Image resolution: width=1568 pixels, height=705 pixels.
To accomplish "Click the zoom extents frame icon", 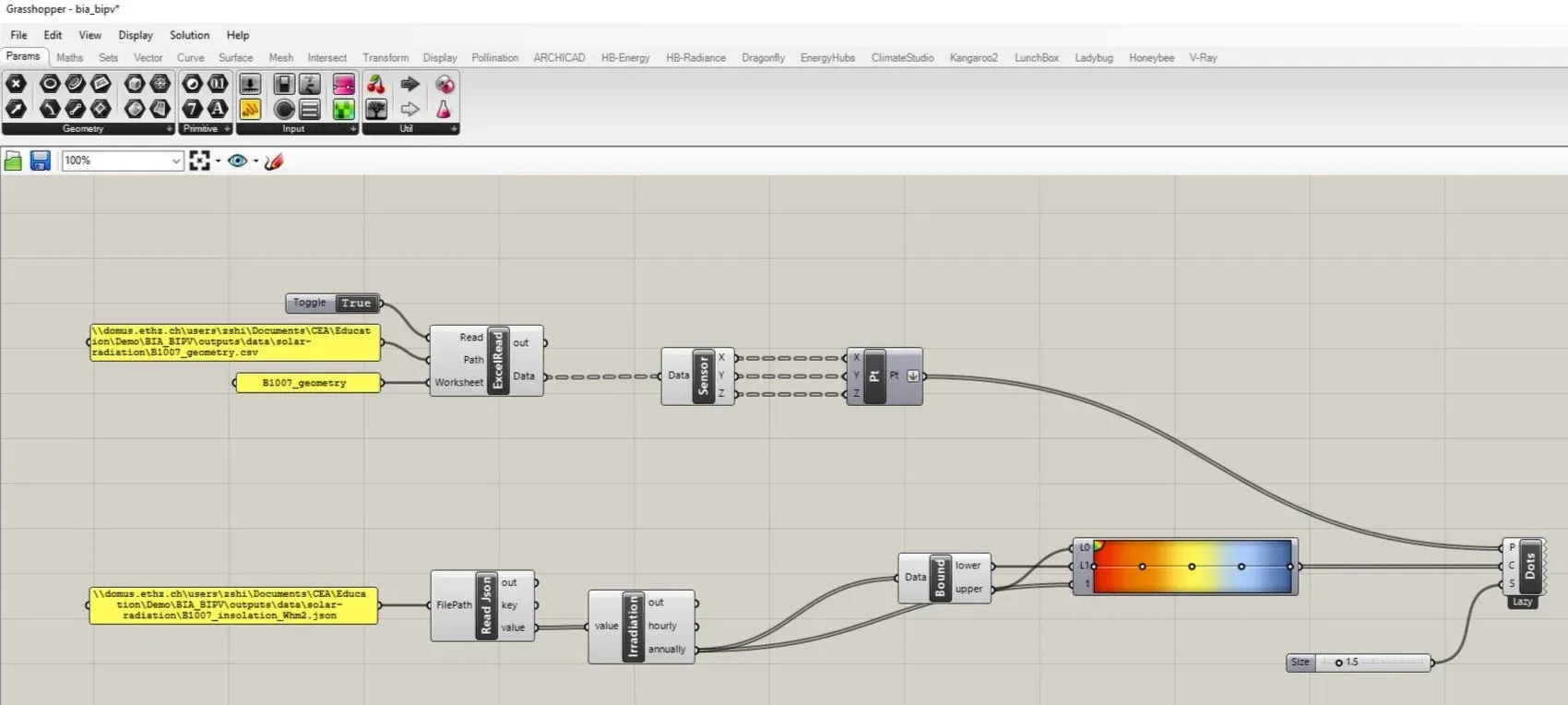I will pos(199,161).
